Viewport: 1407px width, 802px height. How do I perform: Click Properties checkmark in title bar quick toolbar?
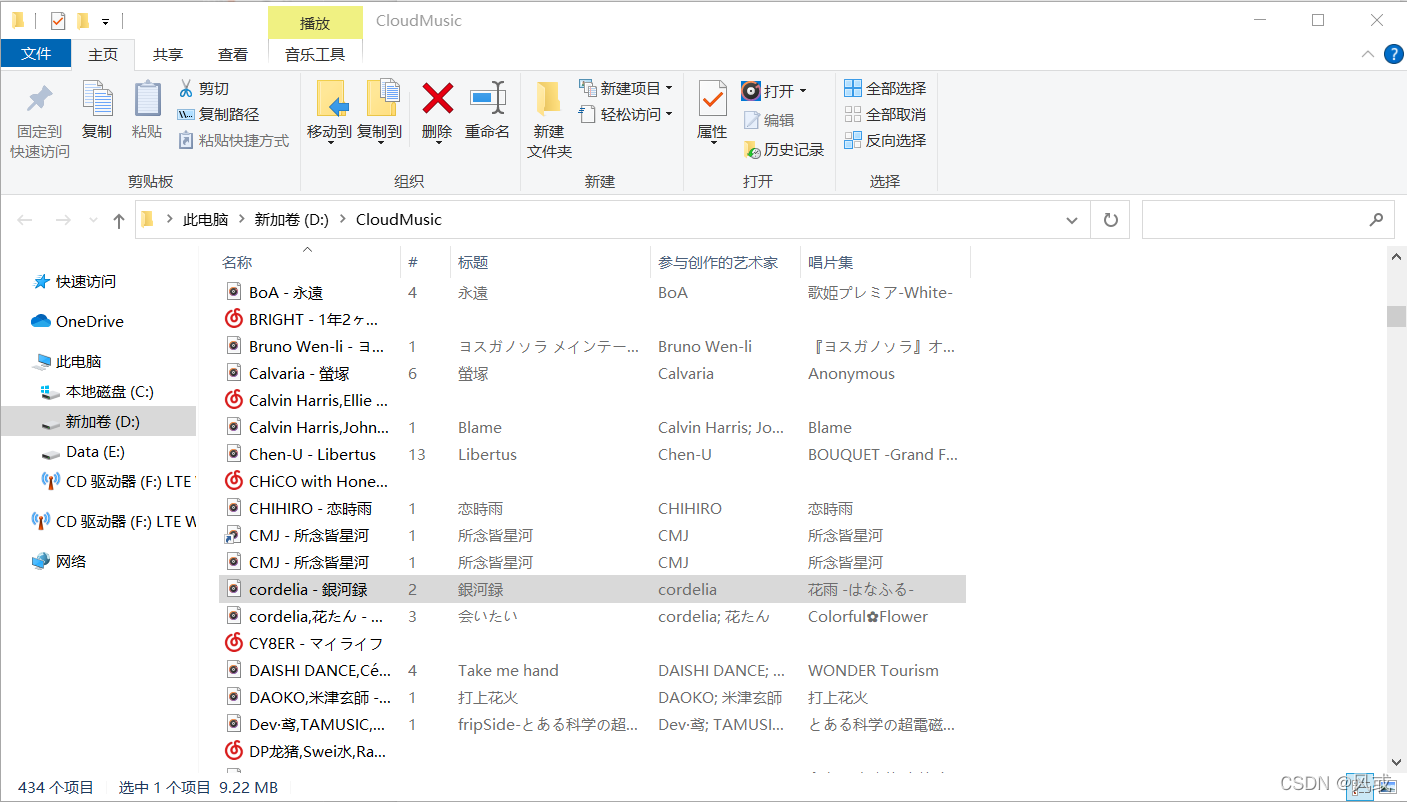(57, 20)
